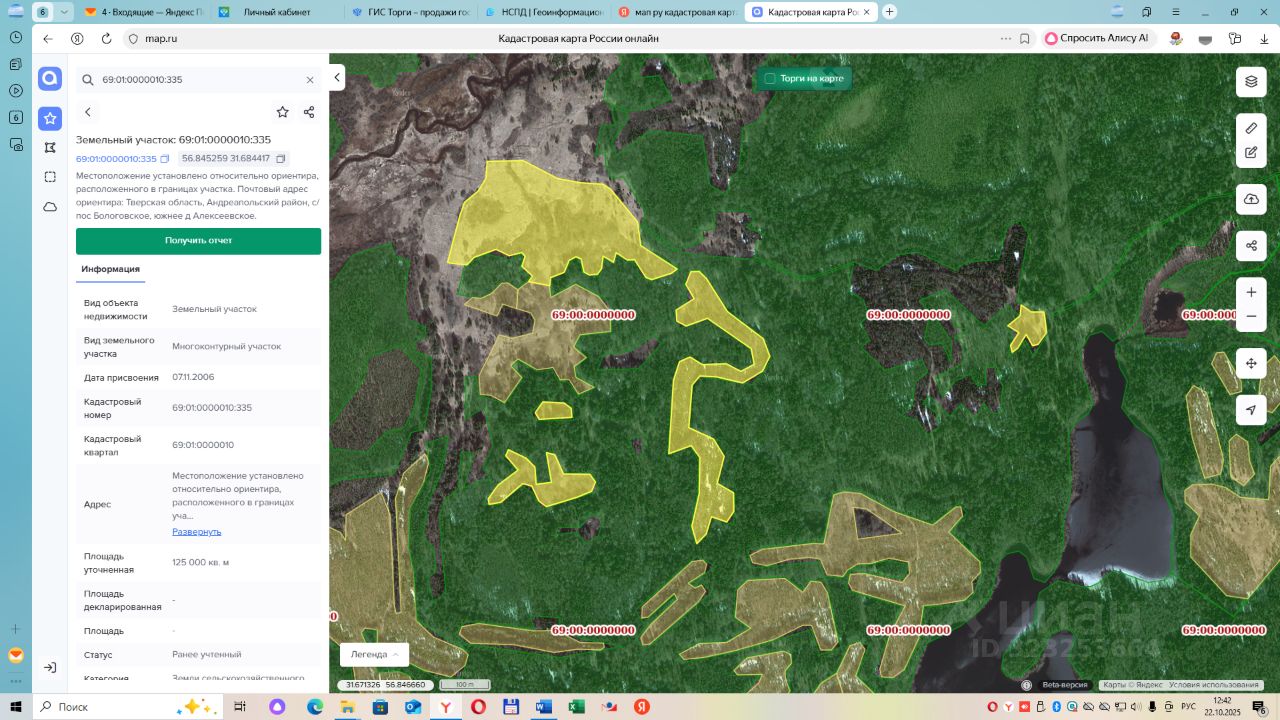The width and height of the screenshot is (1280, 720).
Task: Click the Развернуть address link
Action: [196, 532]
